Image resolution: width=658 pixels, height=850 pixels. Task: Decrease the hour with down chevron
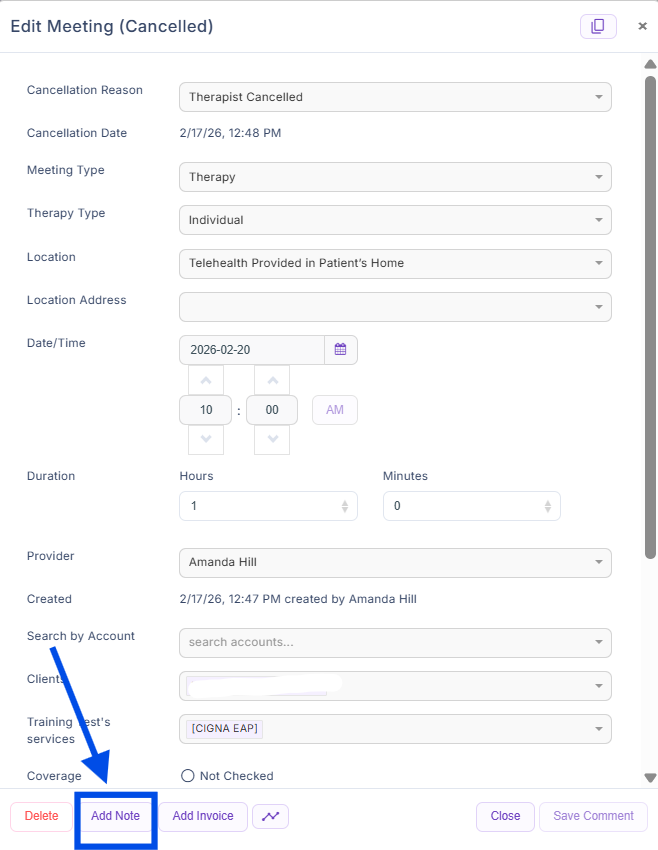pyautogui.click(x=206, y=439)
